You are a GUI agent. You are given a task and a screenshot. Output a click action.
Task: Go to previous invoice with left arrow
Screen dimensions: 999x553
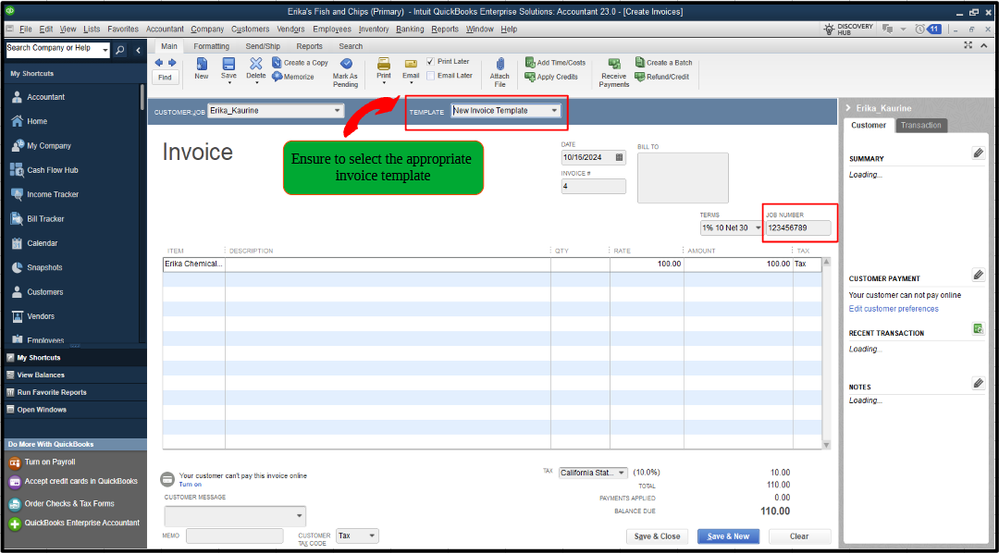[x=159, y=62]
